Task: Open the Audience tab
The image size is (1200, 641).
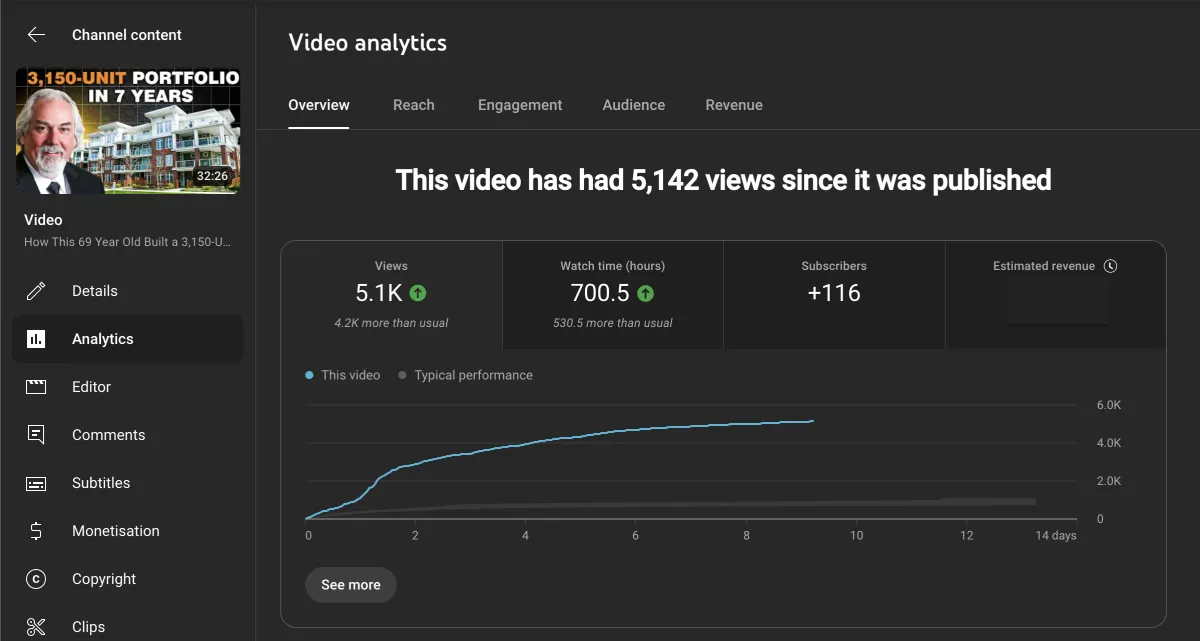Action: coord(633,105)
